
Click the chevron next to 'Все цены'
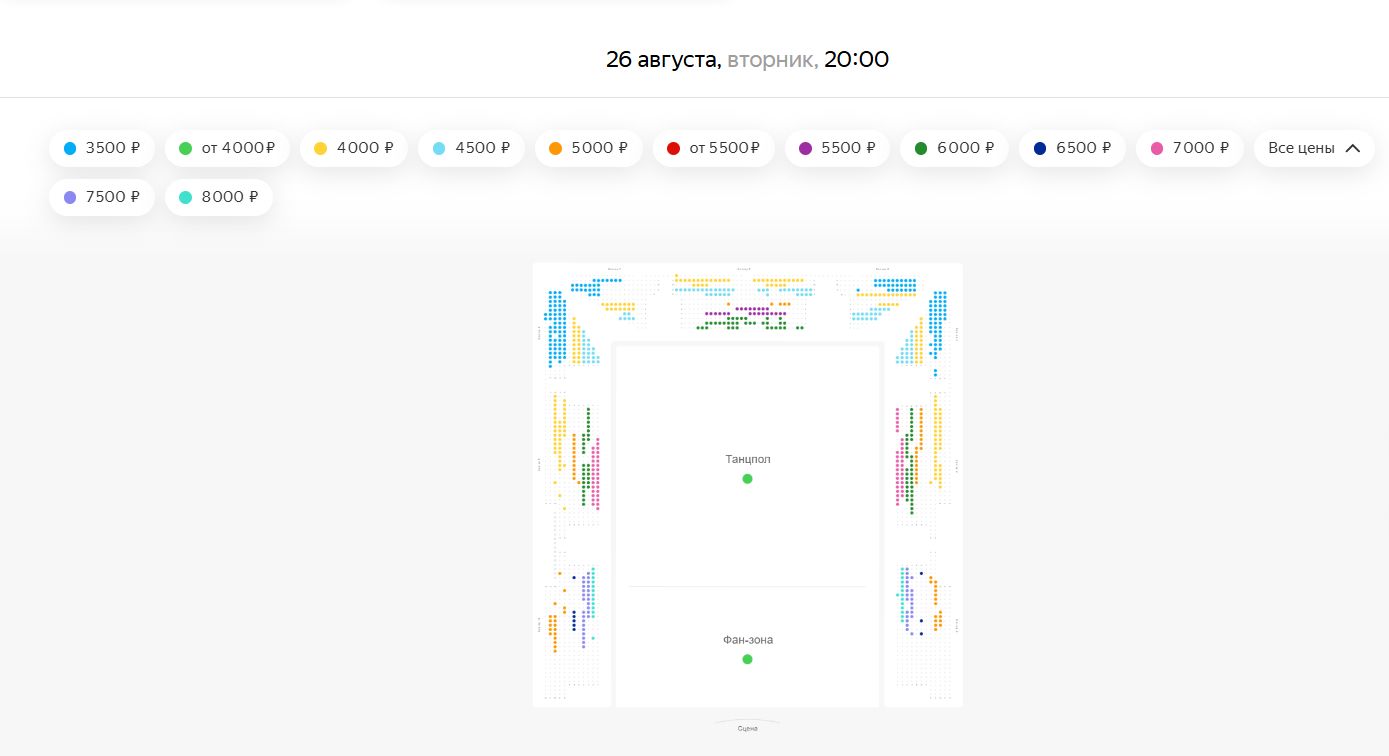point(1353,148)
